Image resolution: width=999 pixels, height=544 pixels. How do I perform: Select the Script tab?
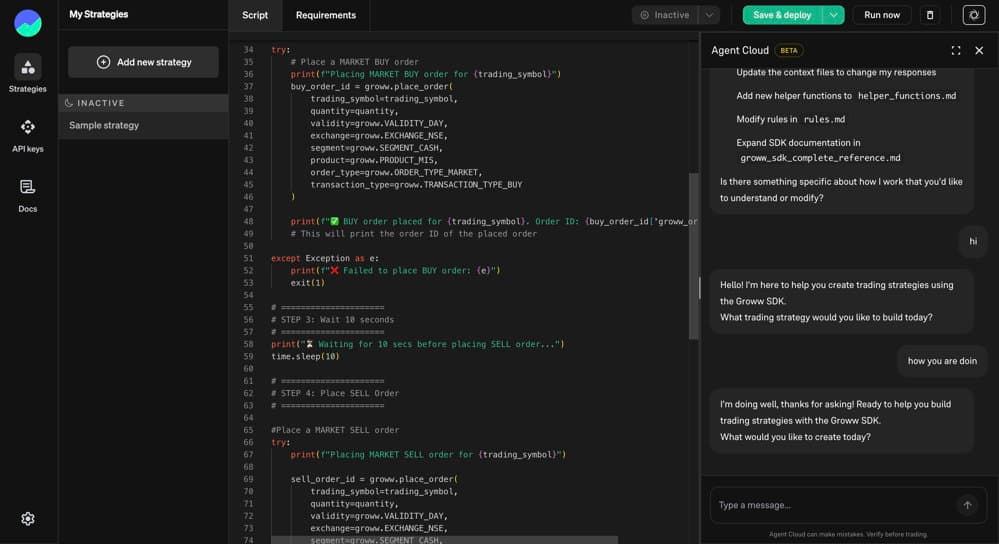tap(255, 15)
